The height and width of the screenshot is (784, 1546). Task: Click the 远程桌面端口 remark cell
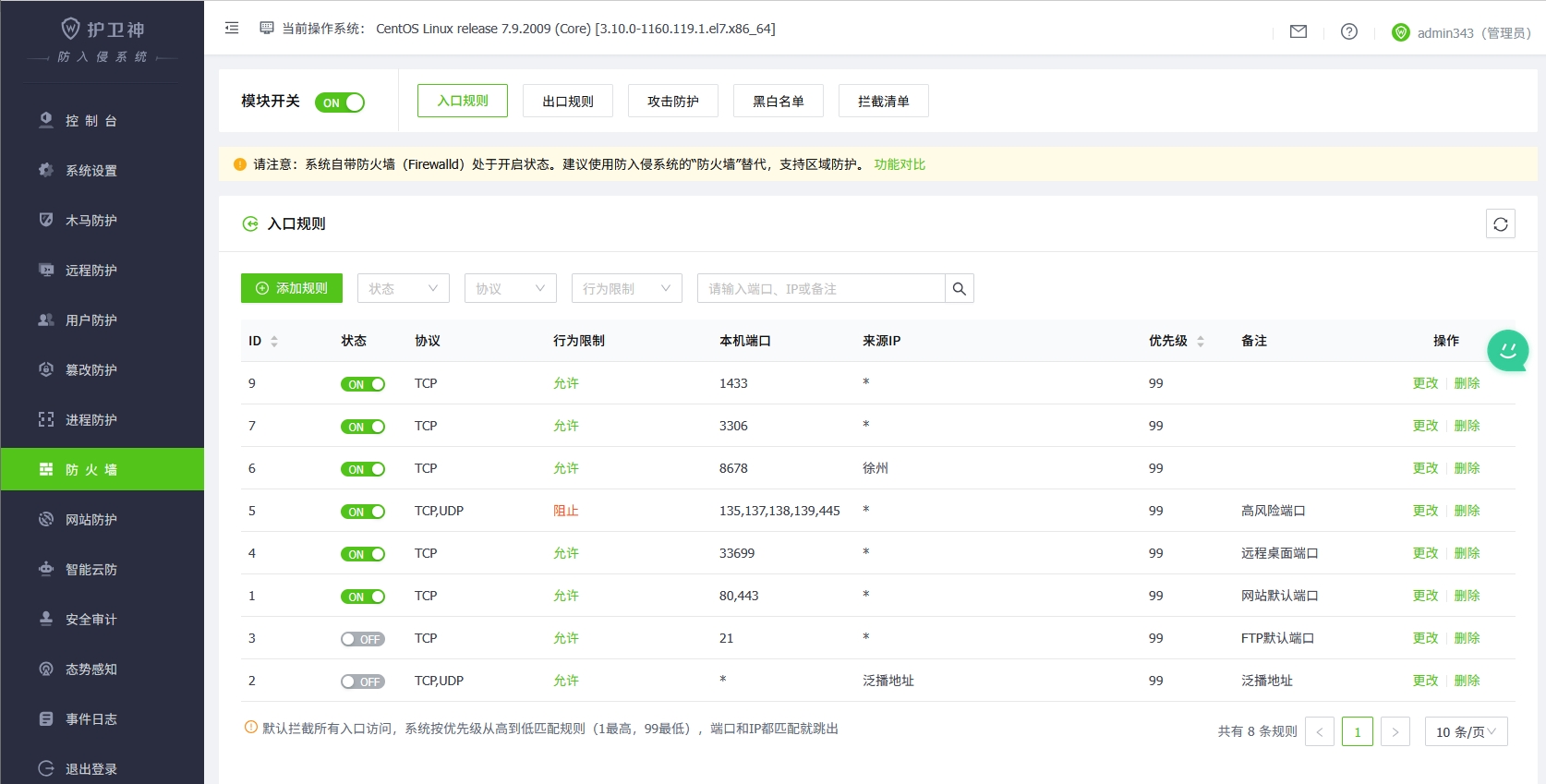1279,553
